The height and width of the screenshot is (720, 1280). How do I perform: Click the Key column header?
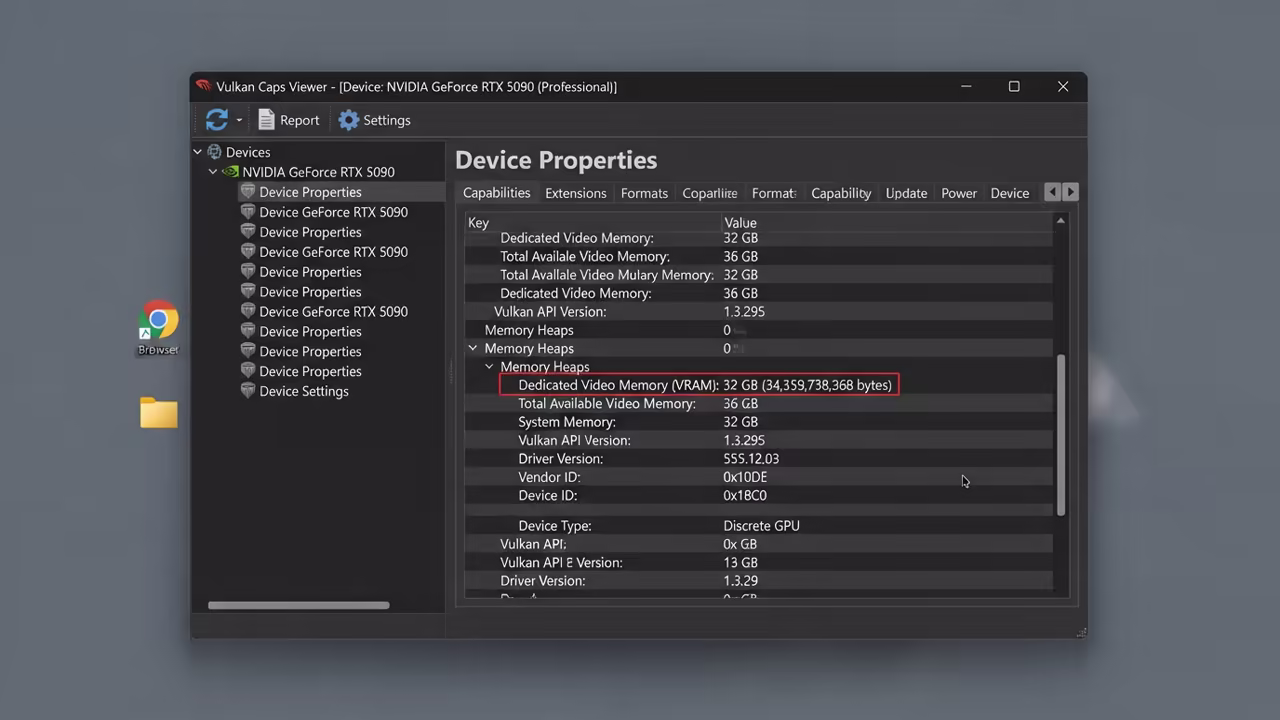(592, 223)
